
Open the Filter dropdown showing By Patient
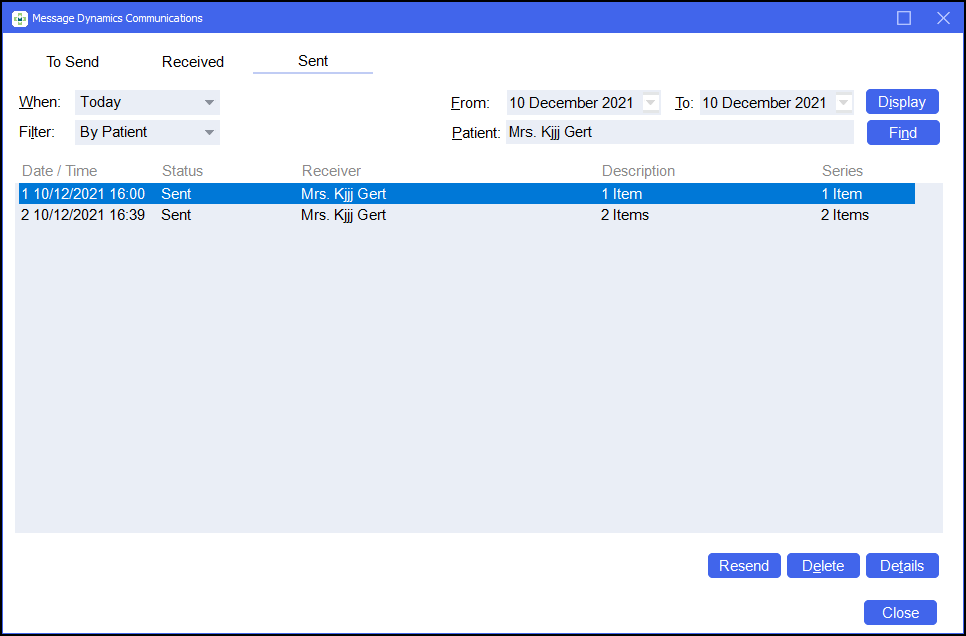click(x=209, y=132)
